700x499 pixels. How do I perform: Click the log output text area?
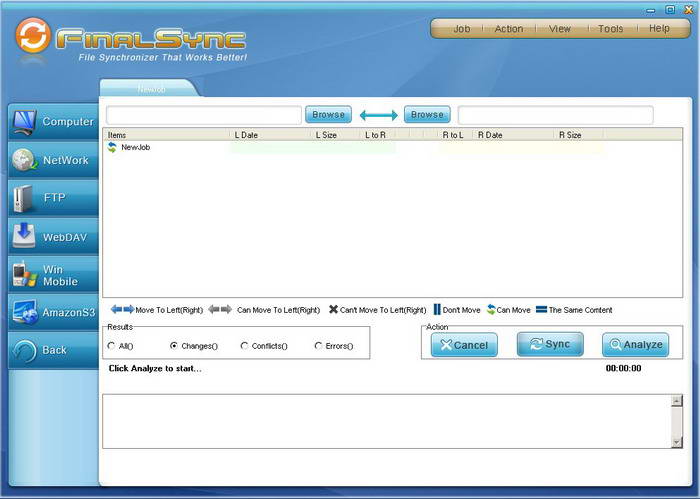click(387, 421)
